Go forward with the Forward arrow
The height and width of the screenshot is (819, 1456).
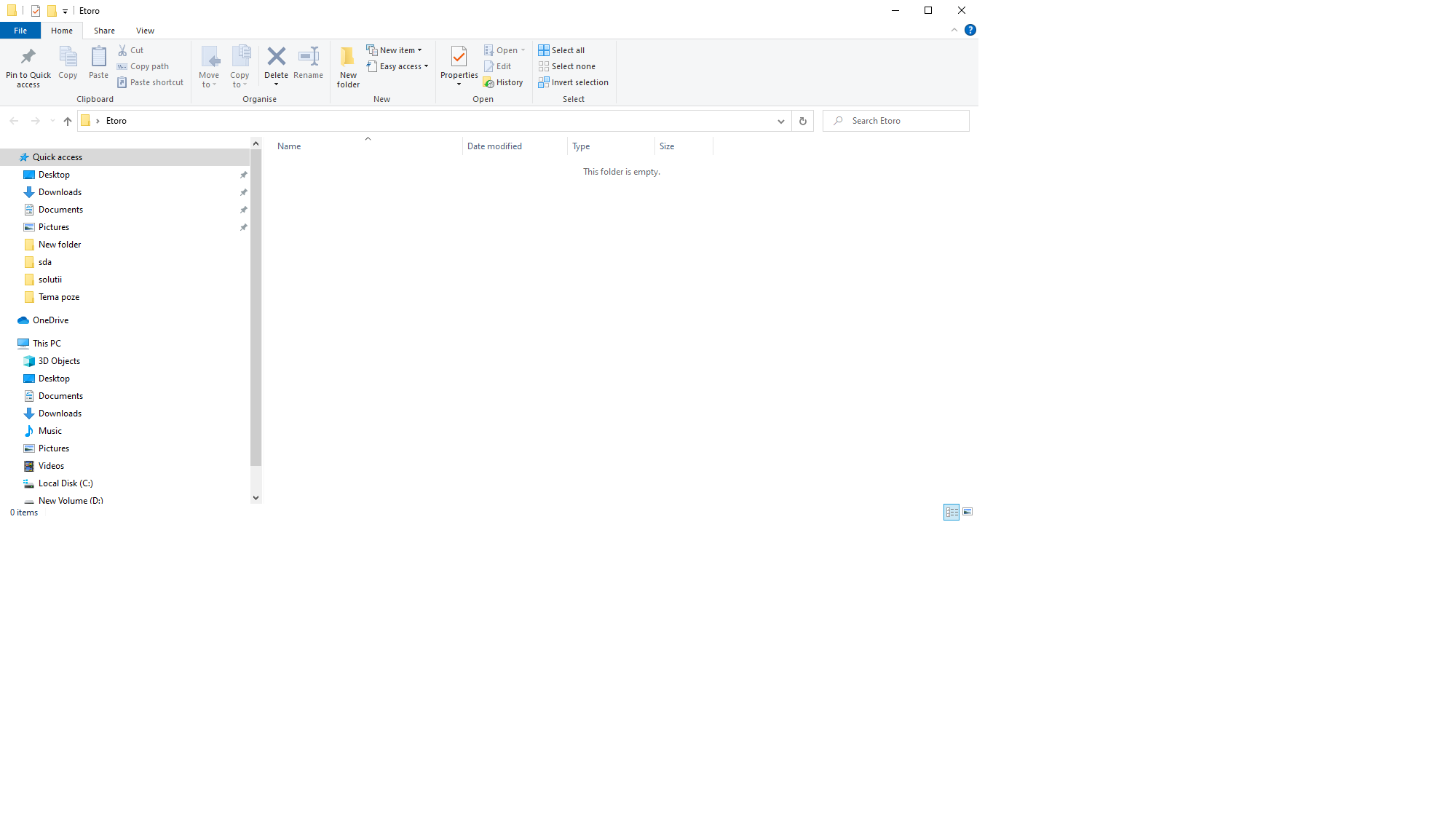35,121
